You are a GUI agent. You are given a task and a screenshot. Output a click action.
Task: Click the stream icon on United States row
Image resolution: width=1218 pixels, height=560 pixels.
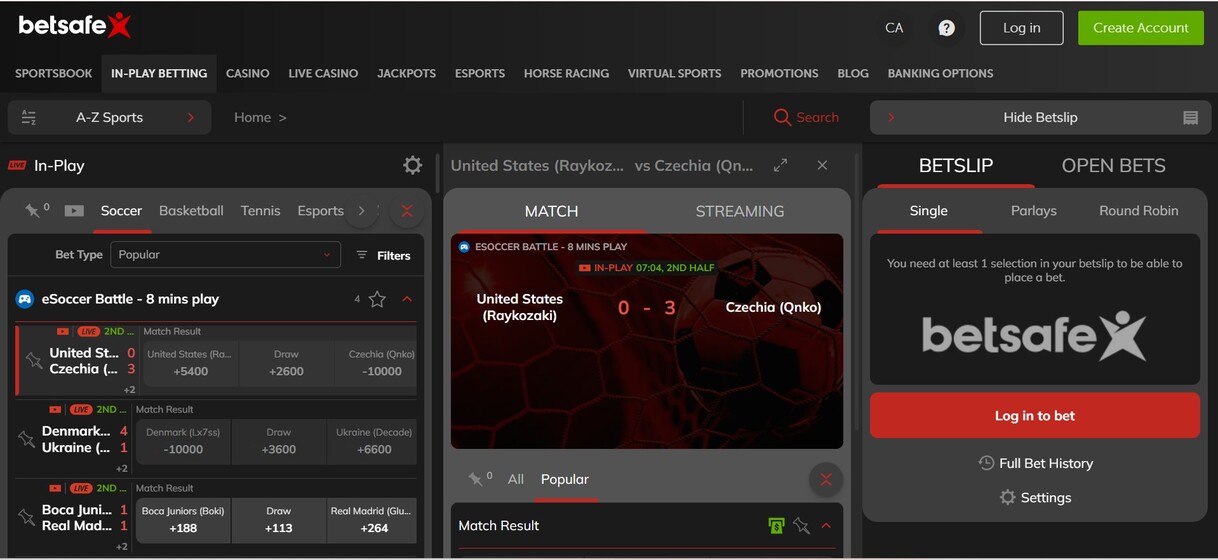63,331
